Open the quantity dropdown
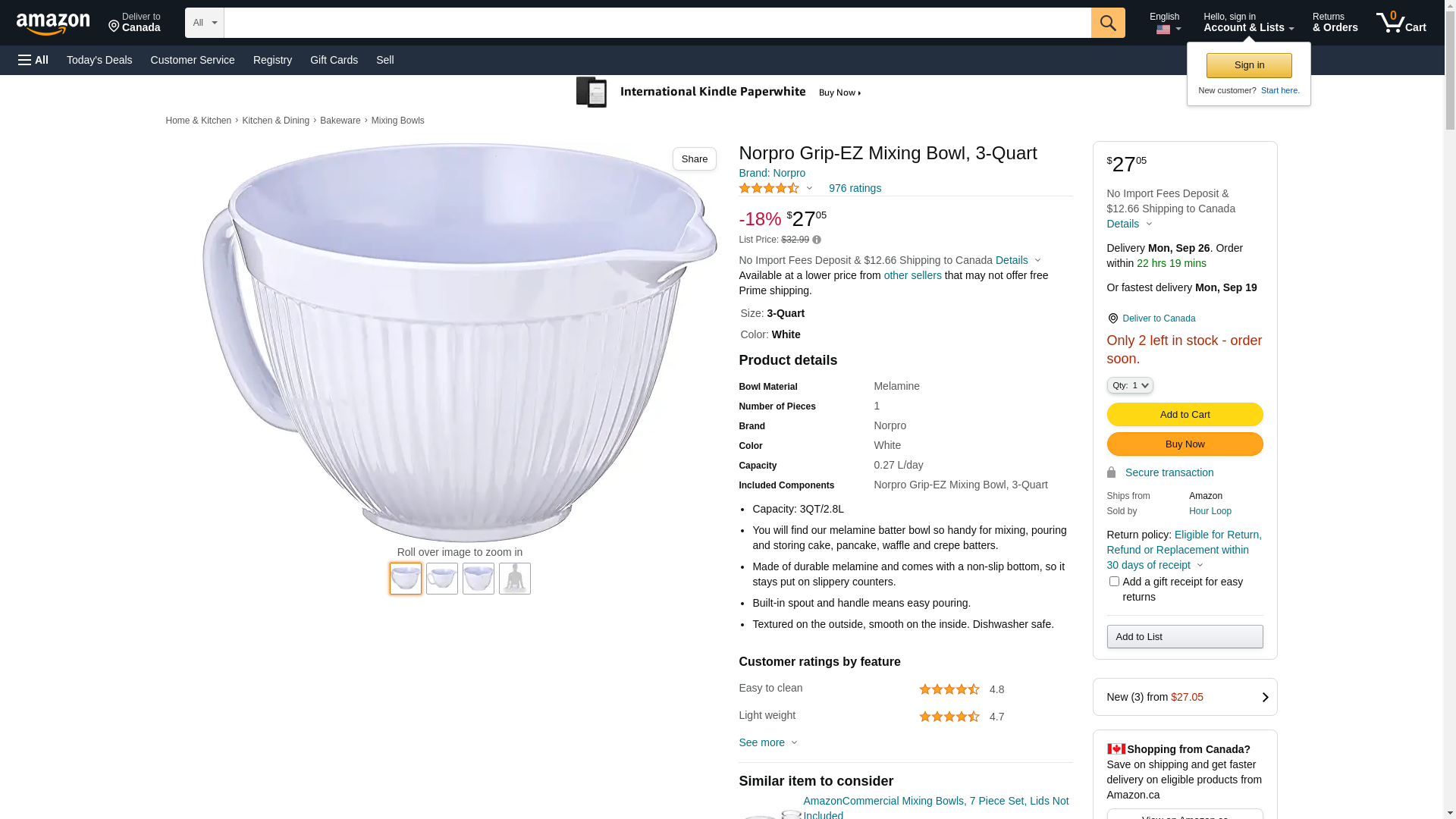Screen dimensions: 1456x819 click(1130, 385)
